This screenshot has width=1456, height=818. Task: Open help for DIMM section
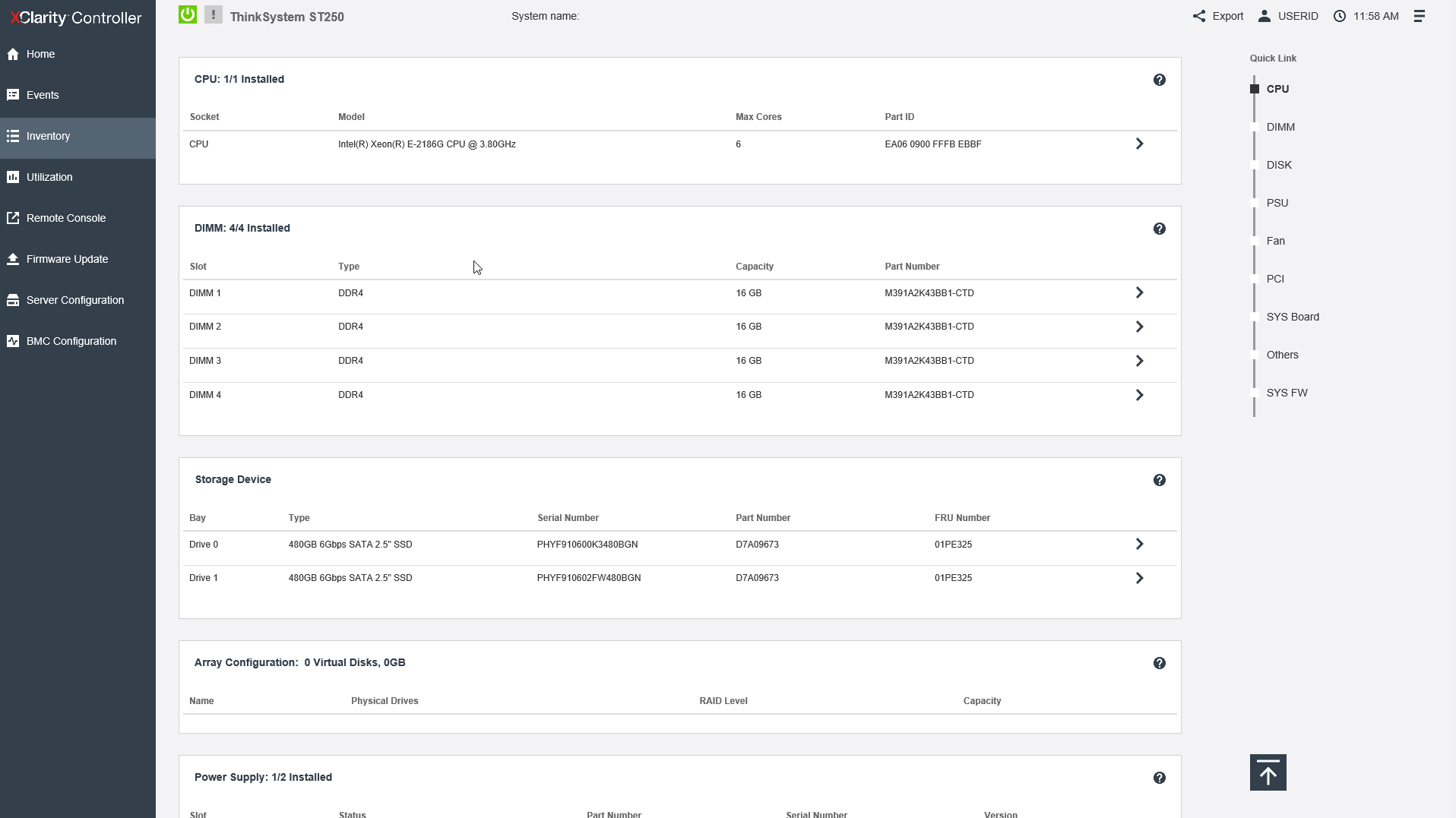pos(1160,229)
